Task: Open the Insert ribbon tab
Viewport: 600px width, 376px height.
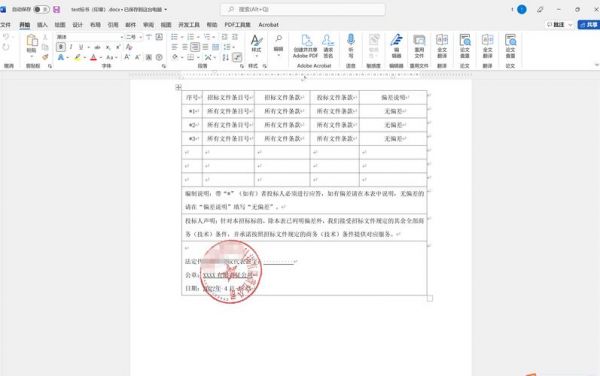Action: click(42, 25)
